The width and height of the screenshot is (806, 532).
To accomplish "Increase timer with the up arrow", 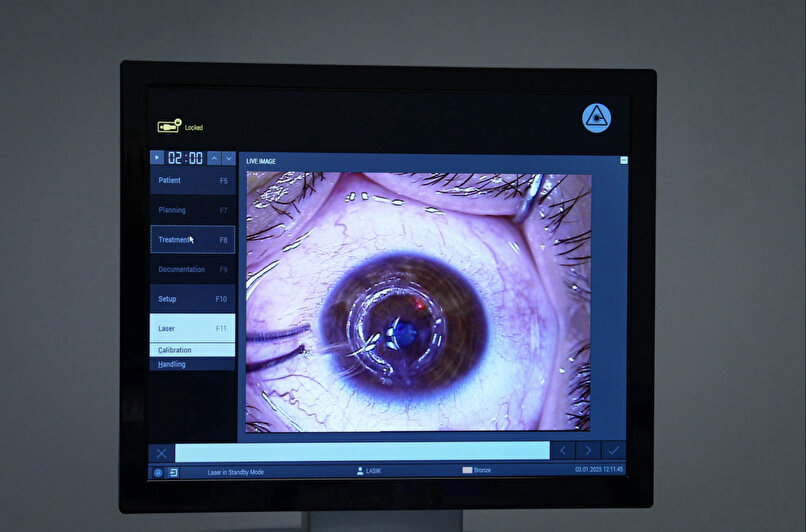I will 214,158.
